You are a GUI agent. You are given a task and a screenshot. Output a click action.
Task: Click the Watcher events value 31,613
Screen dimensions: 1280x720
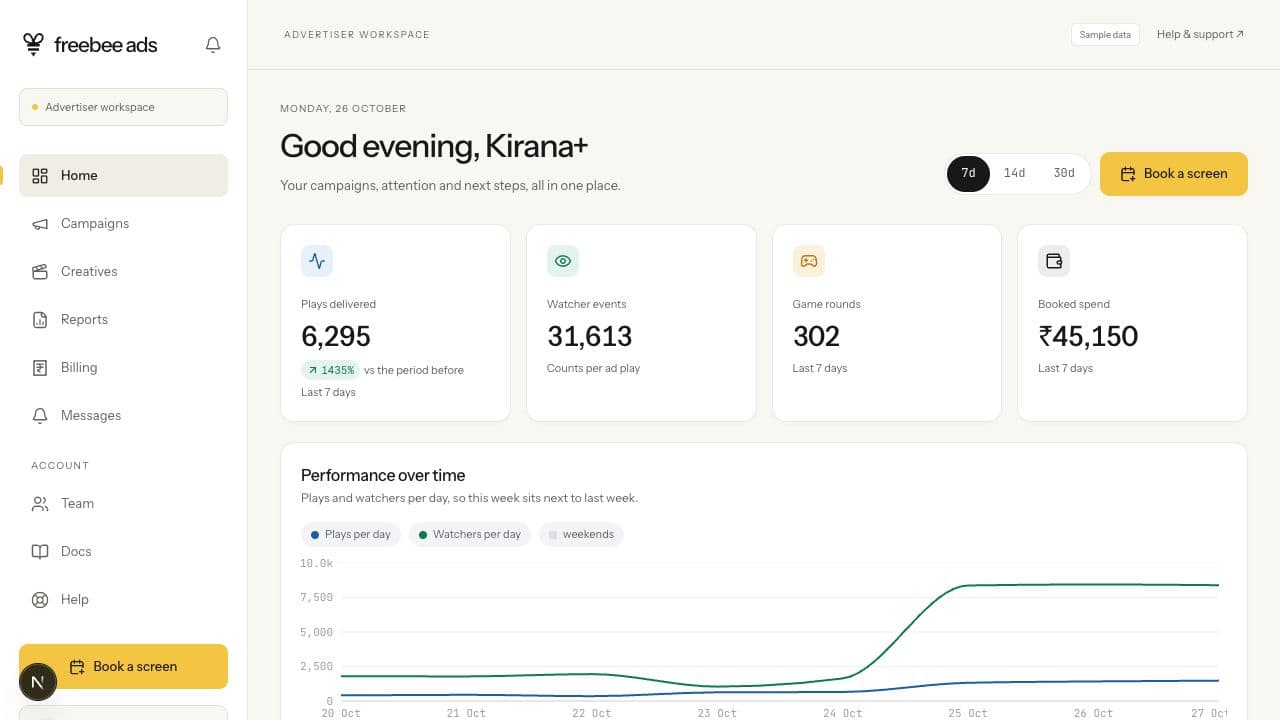click(589, 336)
